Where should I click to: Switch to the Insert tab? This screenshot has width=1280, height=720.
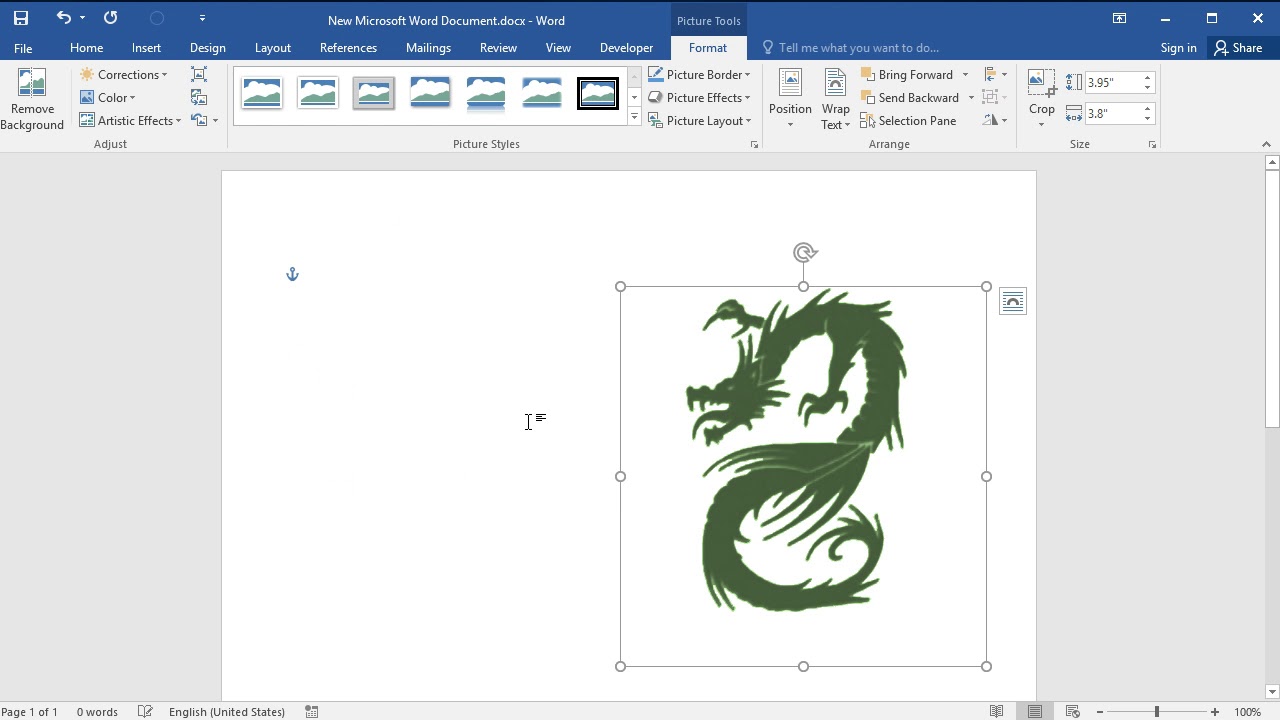pyautogui.click(x=146, y=48)
